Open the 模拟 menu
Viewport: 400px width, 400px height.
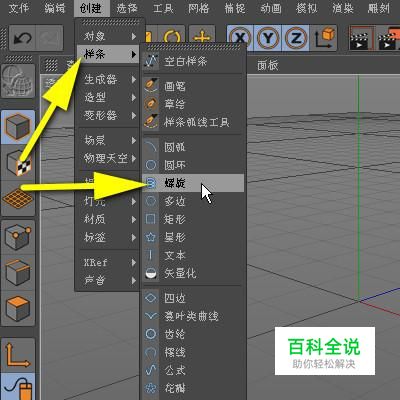point(307,8)
